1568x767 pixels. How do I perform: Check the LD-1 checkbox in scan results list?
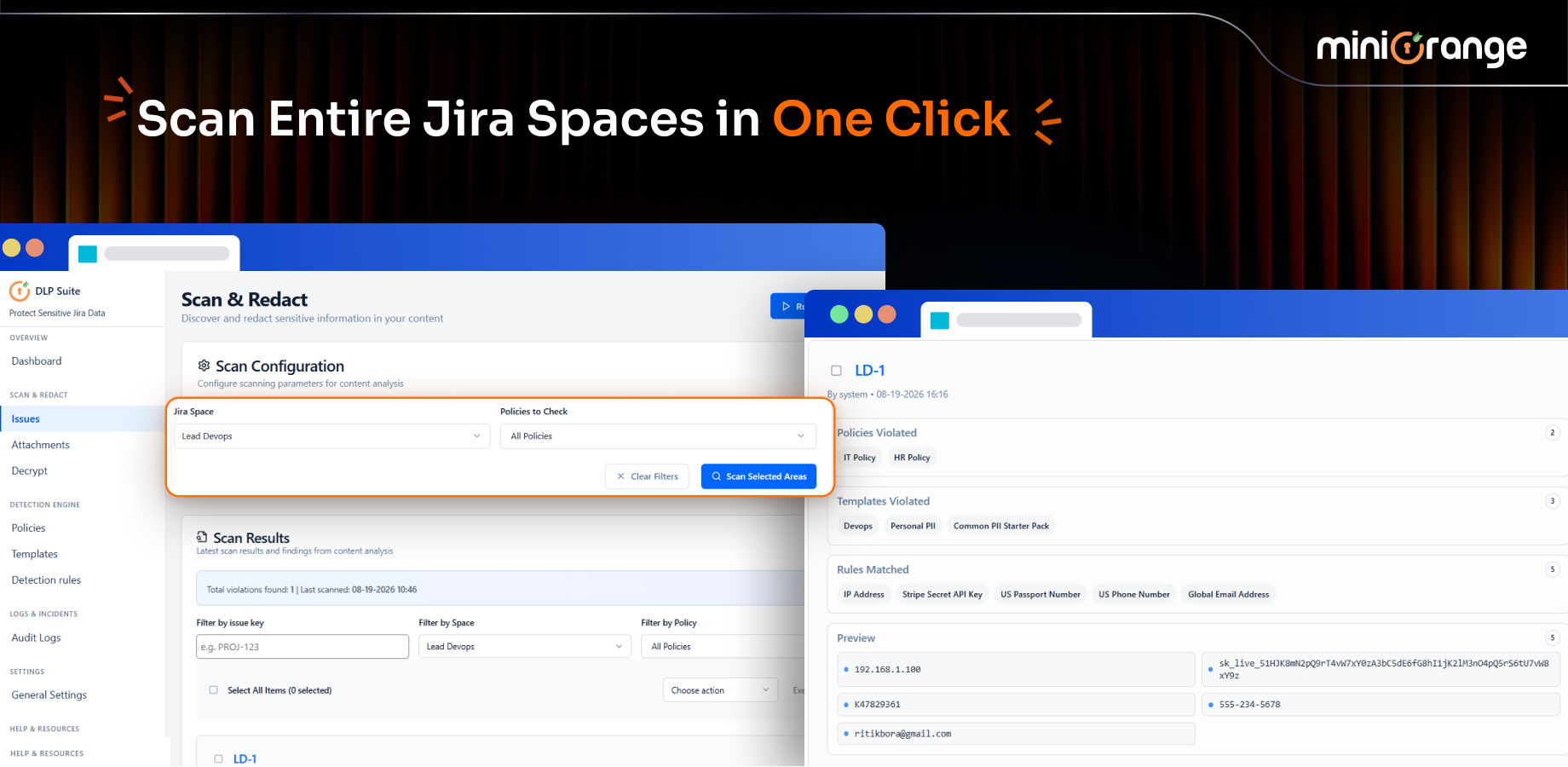[x=218, y=758]
